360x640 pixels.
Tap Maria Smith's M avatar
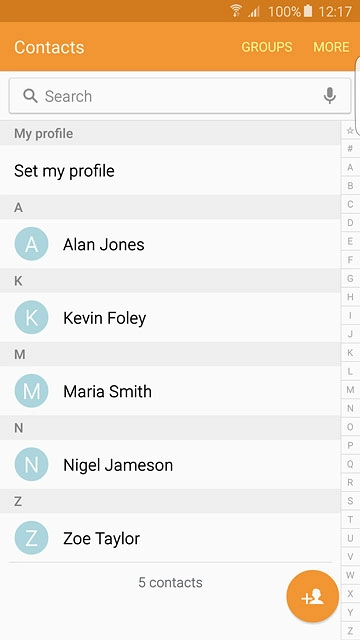31,391
